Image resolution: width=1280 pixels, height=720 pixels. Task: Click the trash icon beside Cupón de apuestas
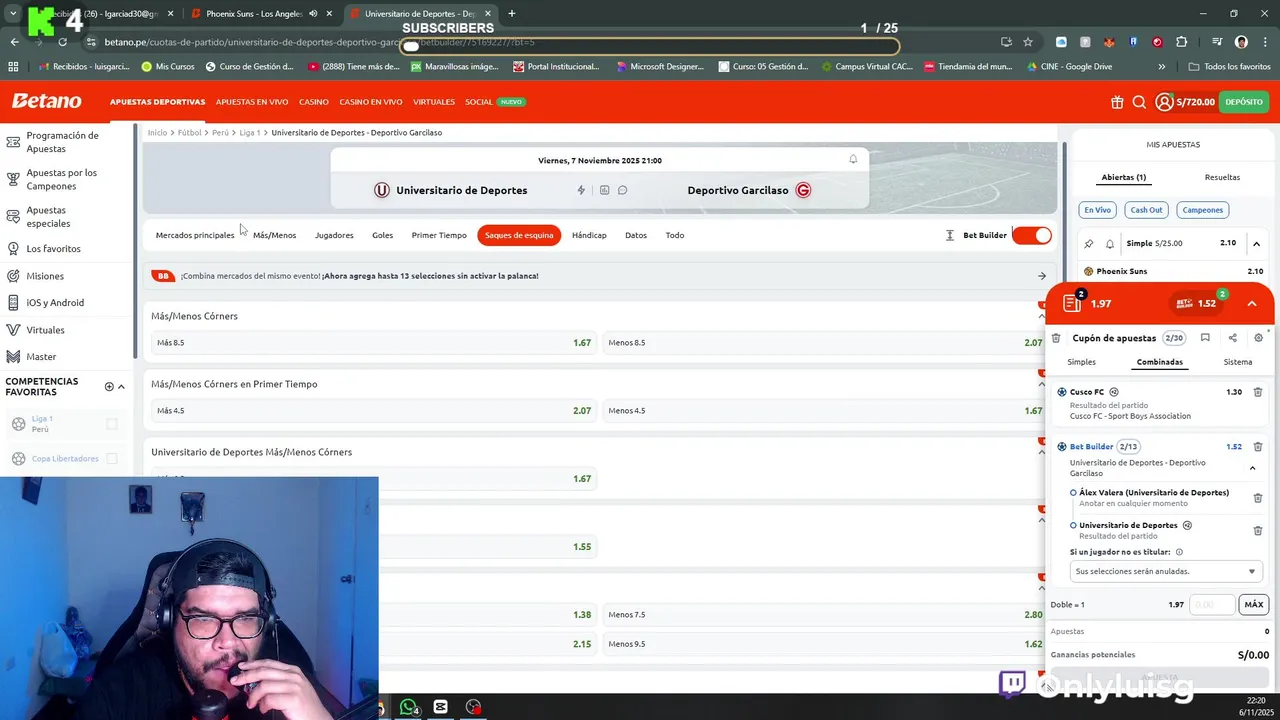pyautogui.click(x=1056, y=338)
